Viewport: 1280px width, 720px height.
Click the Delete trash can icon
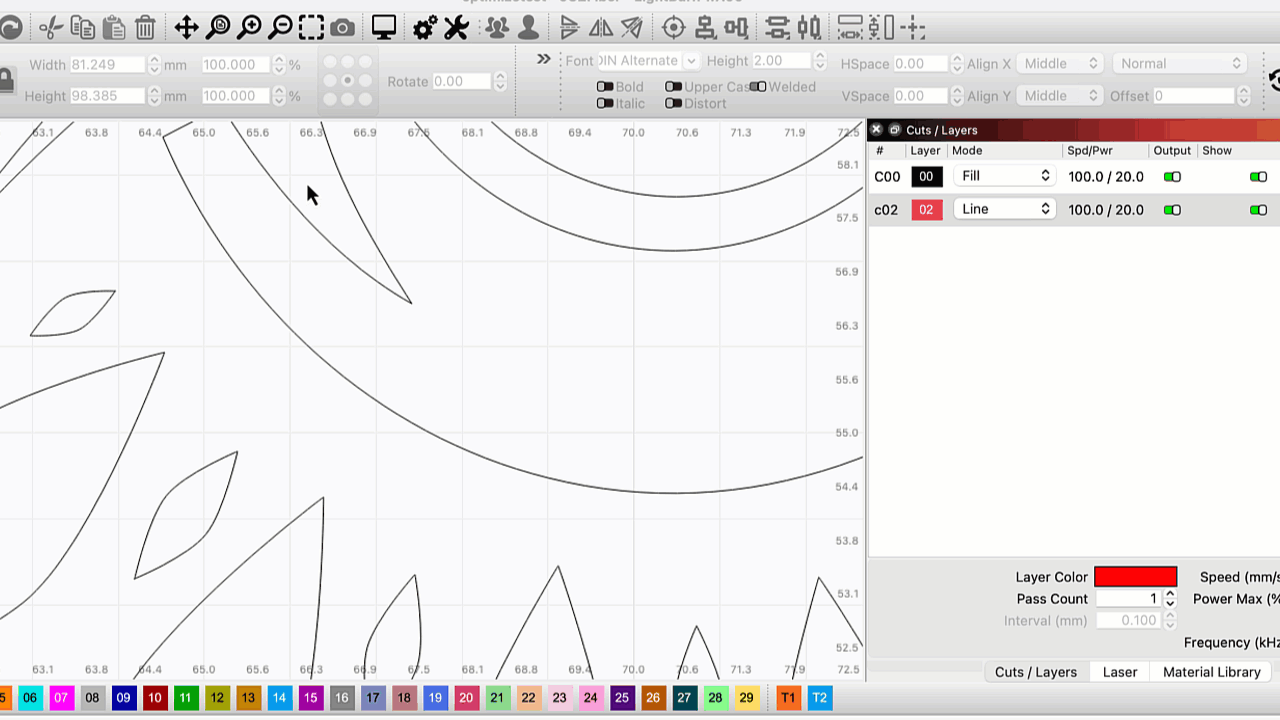pos(145,28)
